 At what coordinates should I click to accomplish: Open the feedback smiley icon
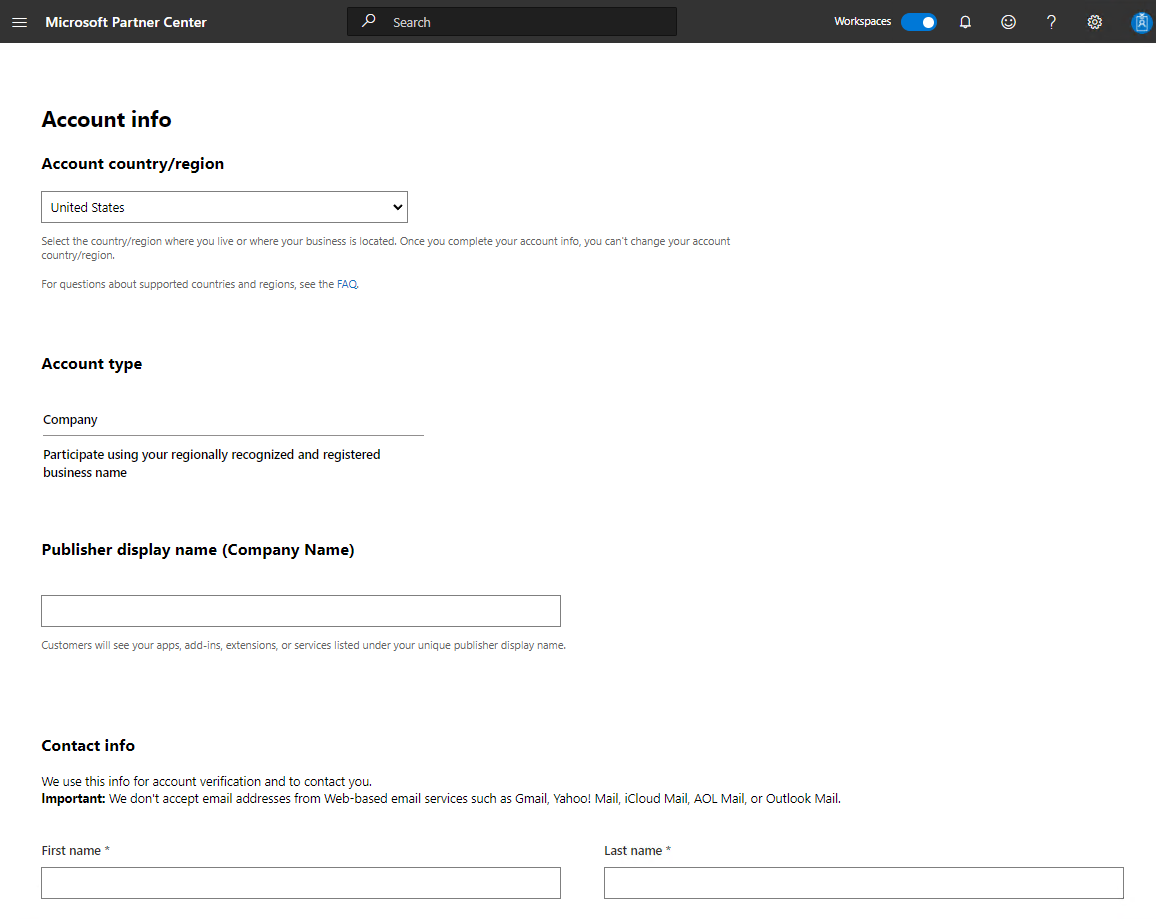(x=1008, y=22)
